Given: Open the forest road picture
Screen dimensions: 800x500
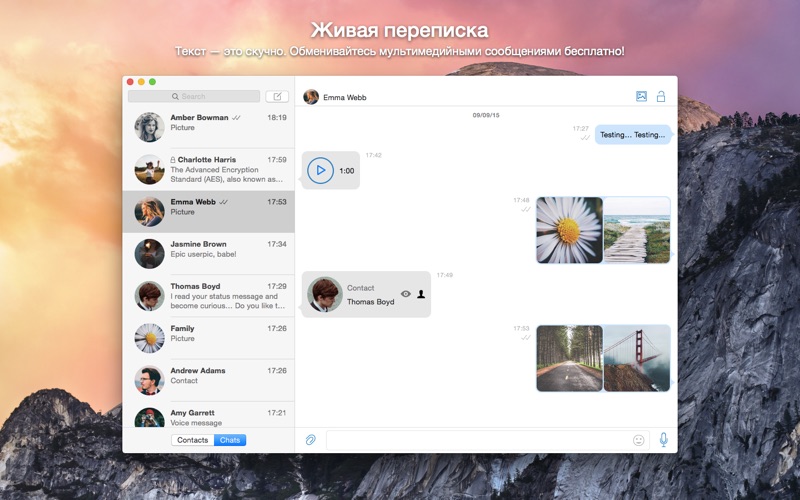Looking at the screenshot, I should coord(569,358).
